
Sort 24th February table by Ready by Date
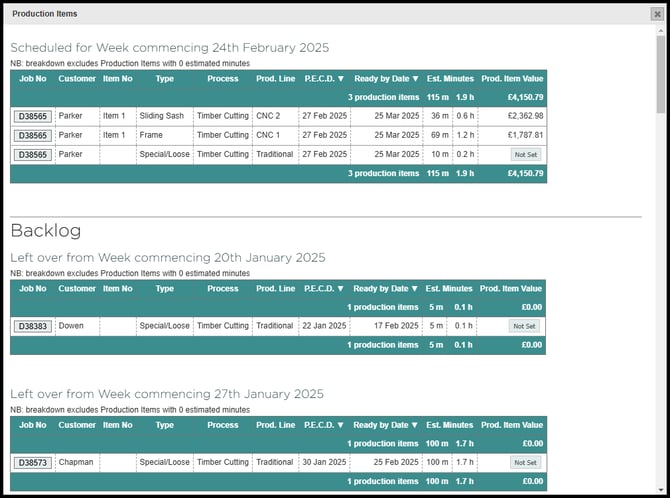tap(385, 79)
